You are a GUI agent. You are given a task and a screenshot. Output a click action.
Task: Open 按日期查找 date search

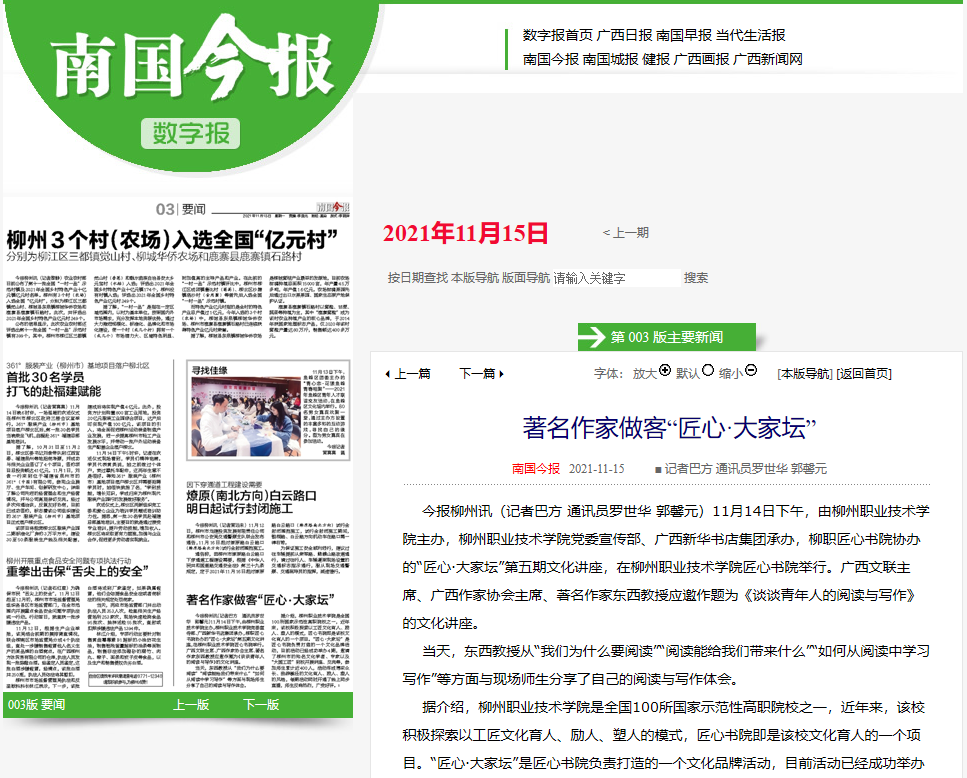[x=417, y=278]
